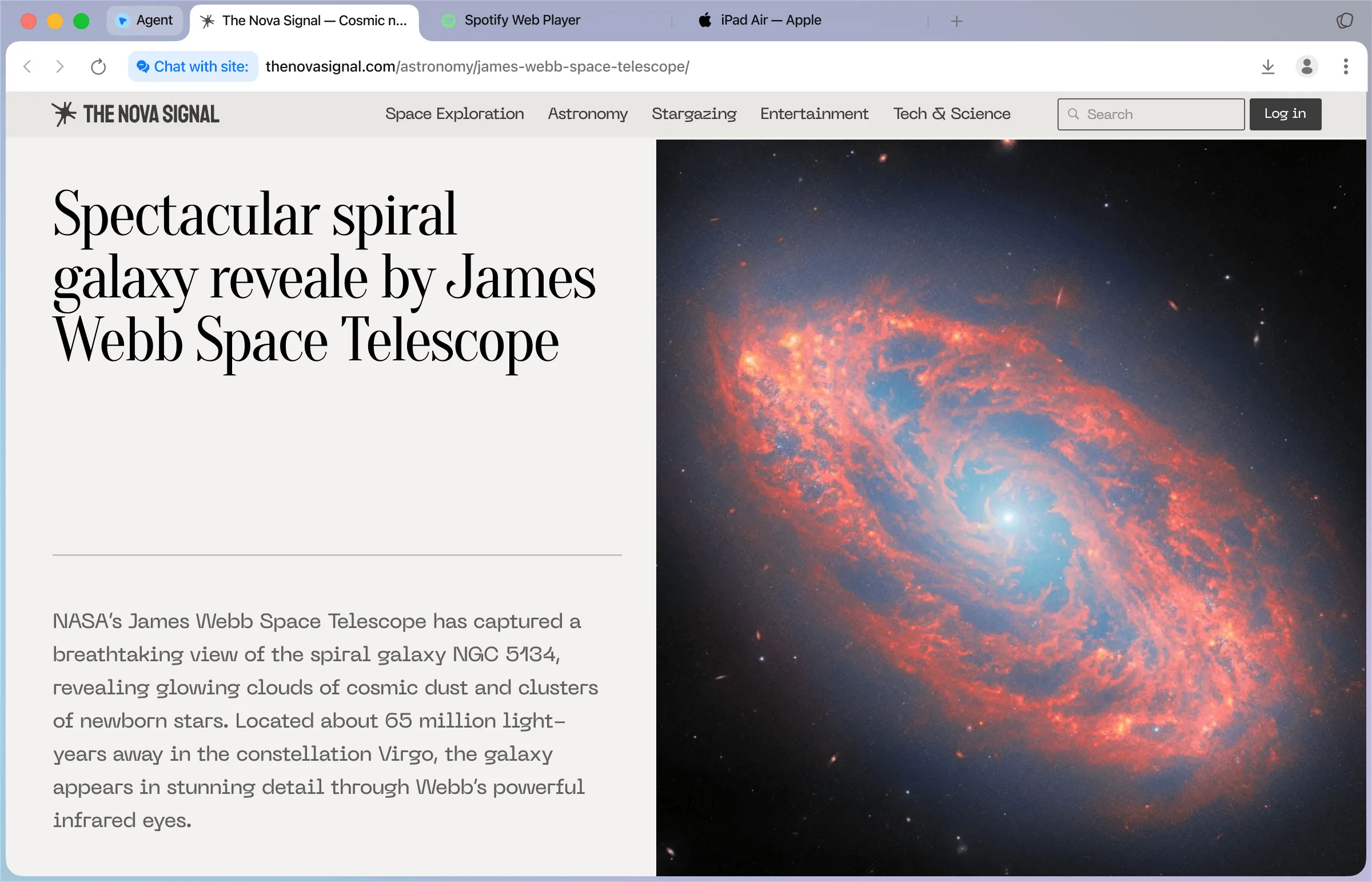Click the Chat with site button
The image size is (1372, 882).
[x=193, y=66]
